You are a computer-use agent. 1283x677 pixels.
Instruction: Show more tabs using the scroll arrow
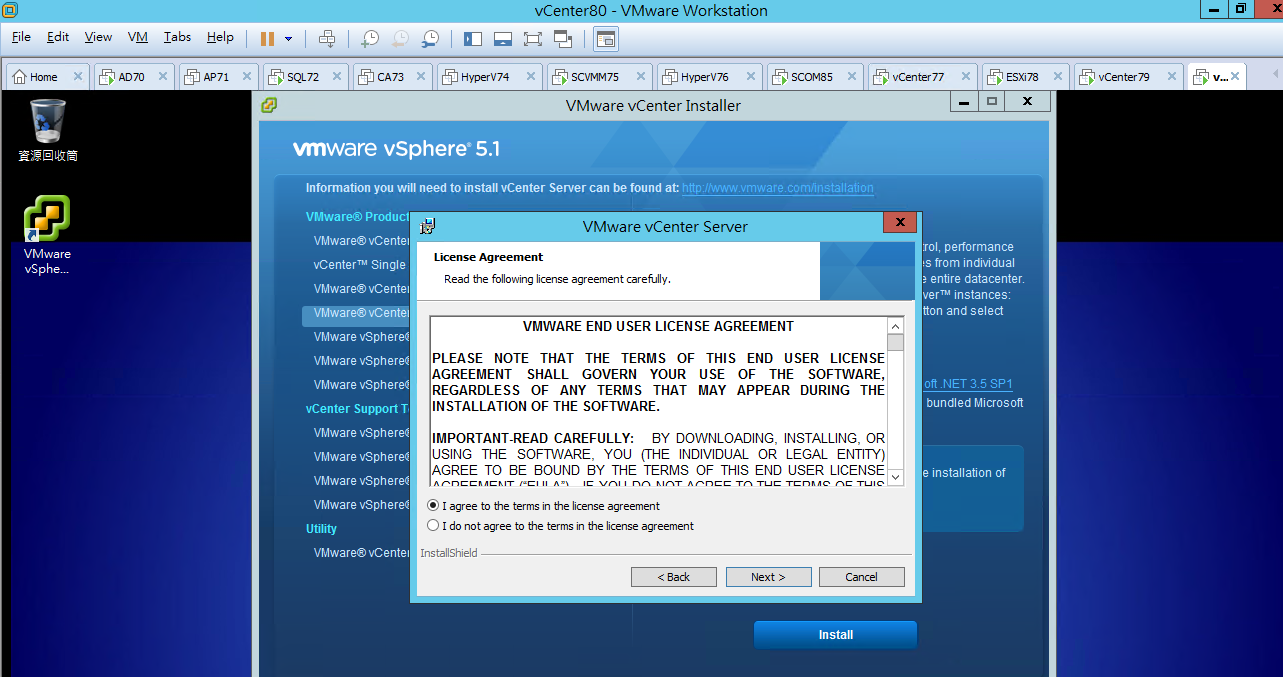1274,76
